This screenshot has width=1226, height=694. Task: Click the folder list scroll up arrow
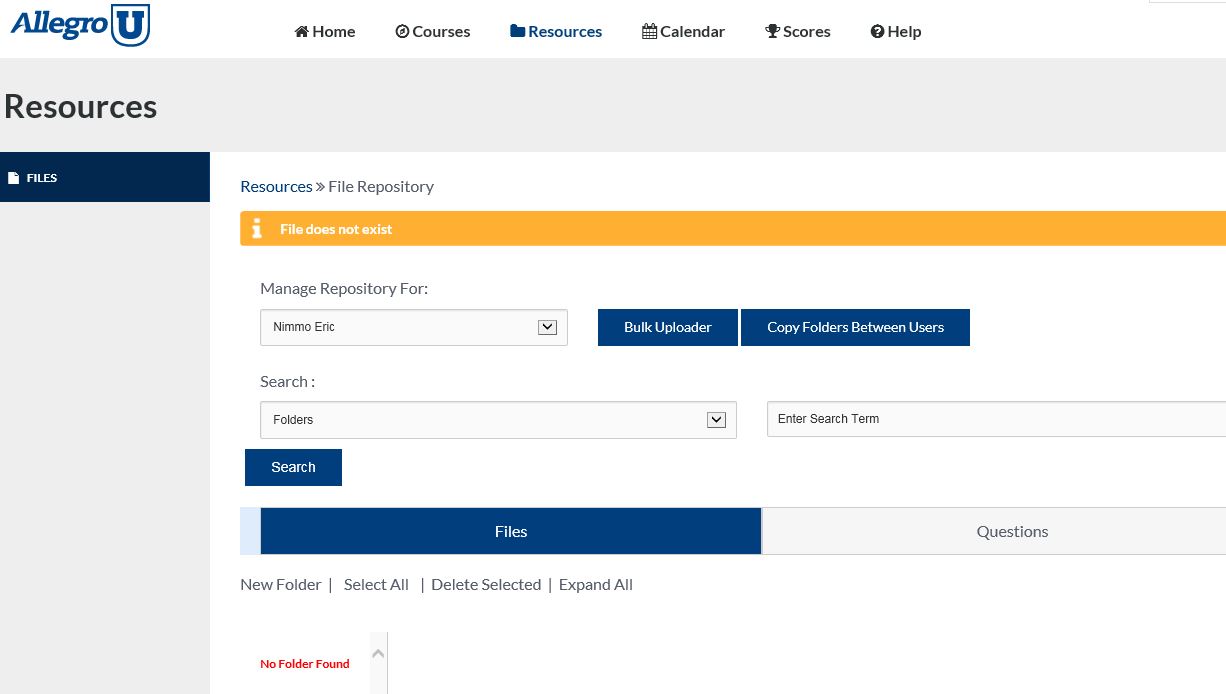click(378, 654)
